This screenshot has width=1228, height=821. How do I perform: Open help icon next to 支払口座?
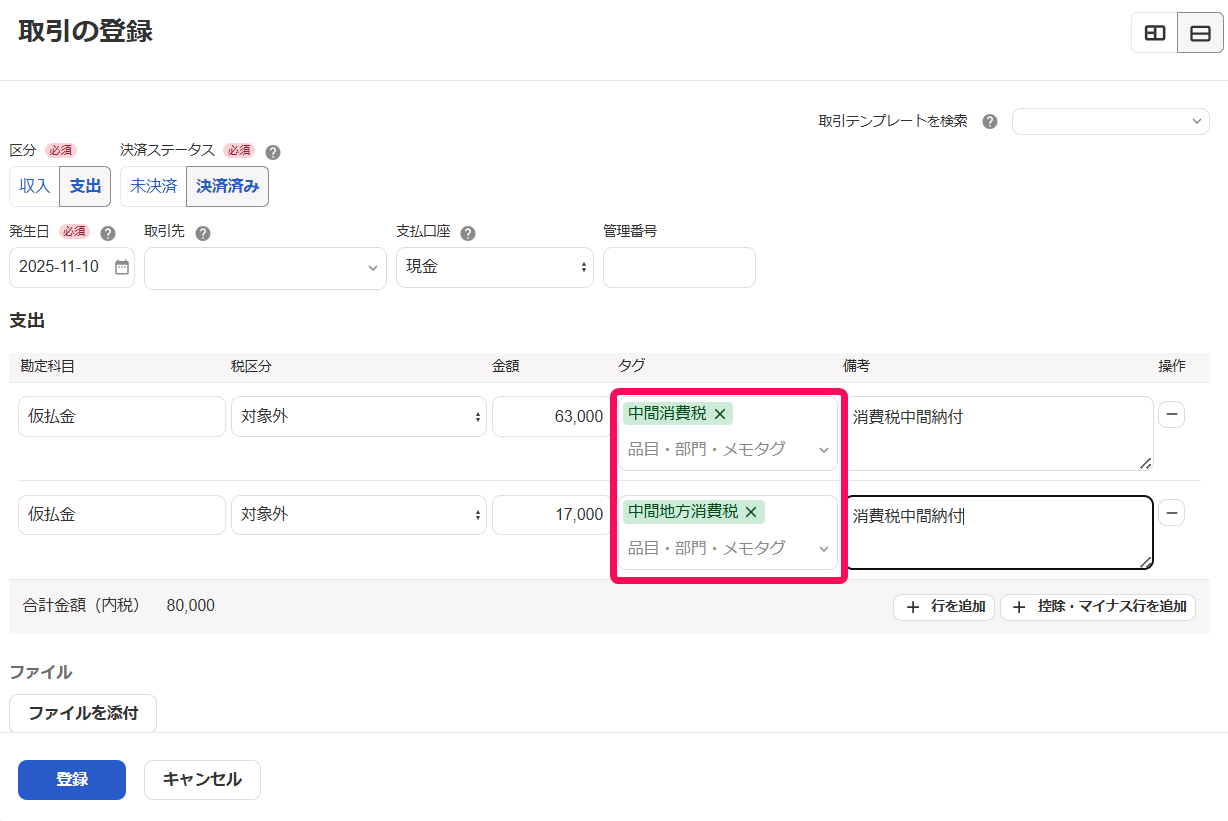coord(467,233)
